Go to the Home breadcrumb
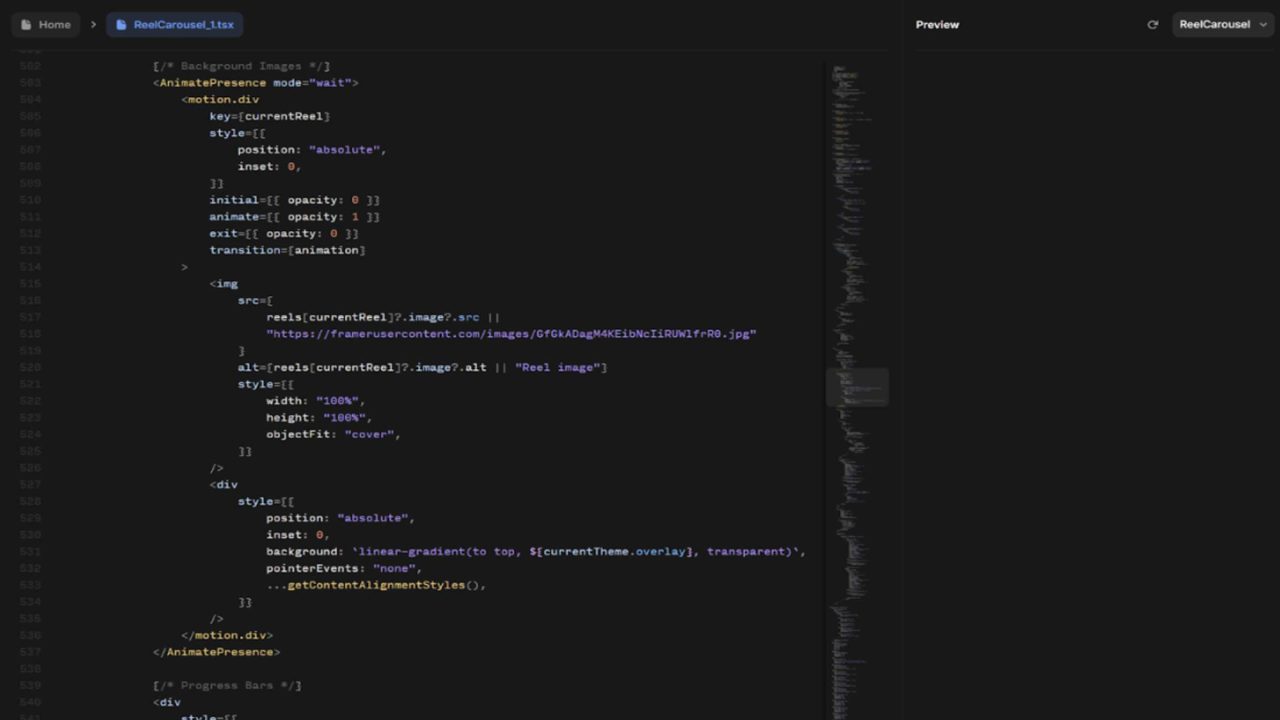 (x=54, y=25)
